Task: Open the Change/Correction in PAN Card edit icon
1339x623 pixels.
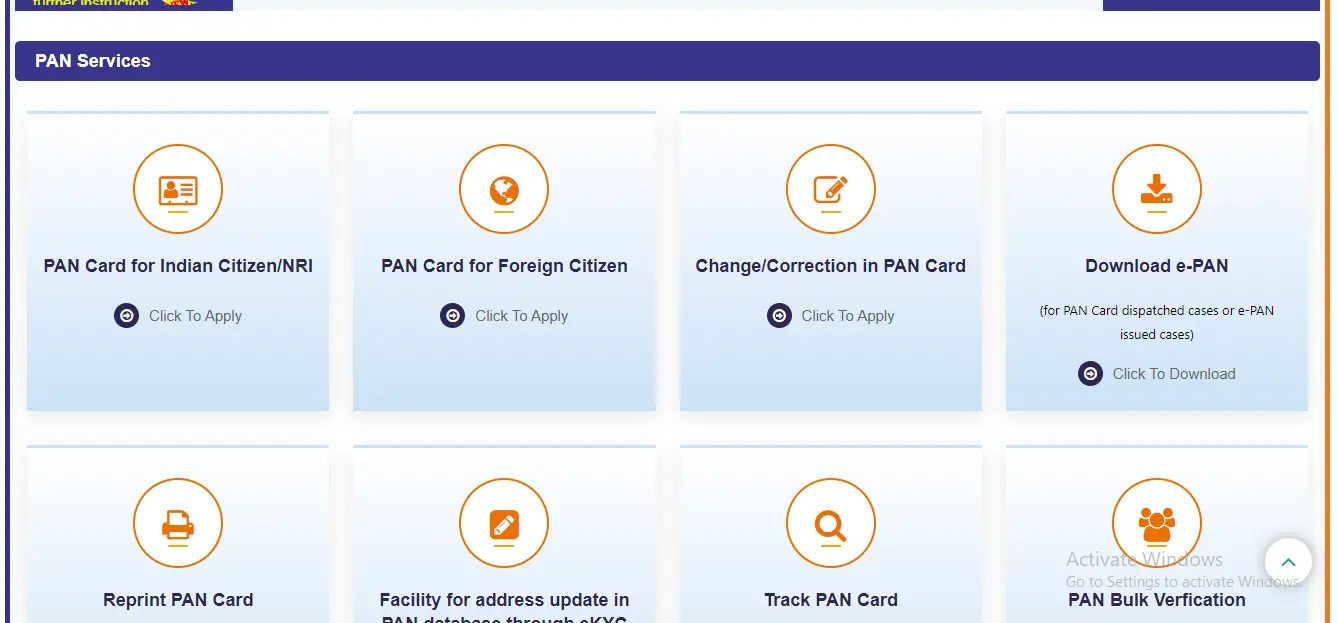Action: (x=831, y=189)
